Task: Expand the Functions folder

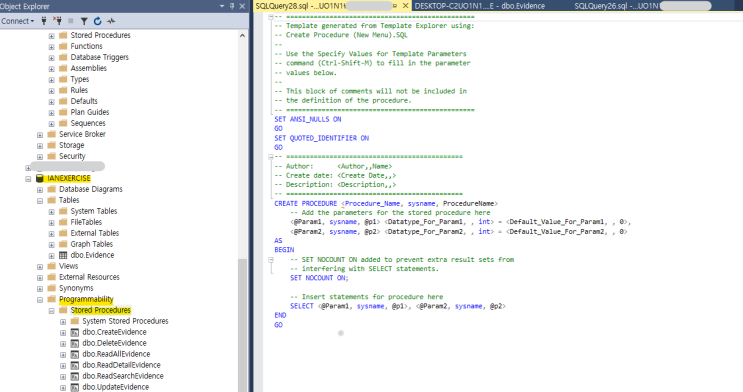Action: coord(51,46)
